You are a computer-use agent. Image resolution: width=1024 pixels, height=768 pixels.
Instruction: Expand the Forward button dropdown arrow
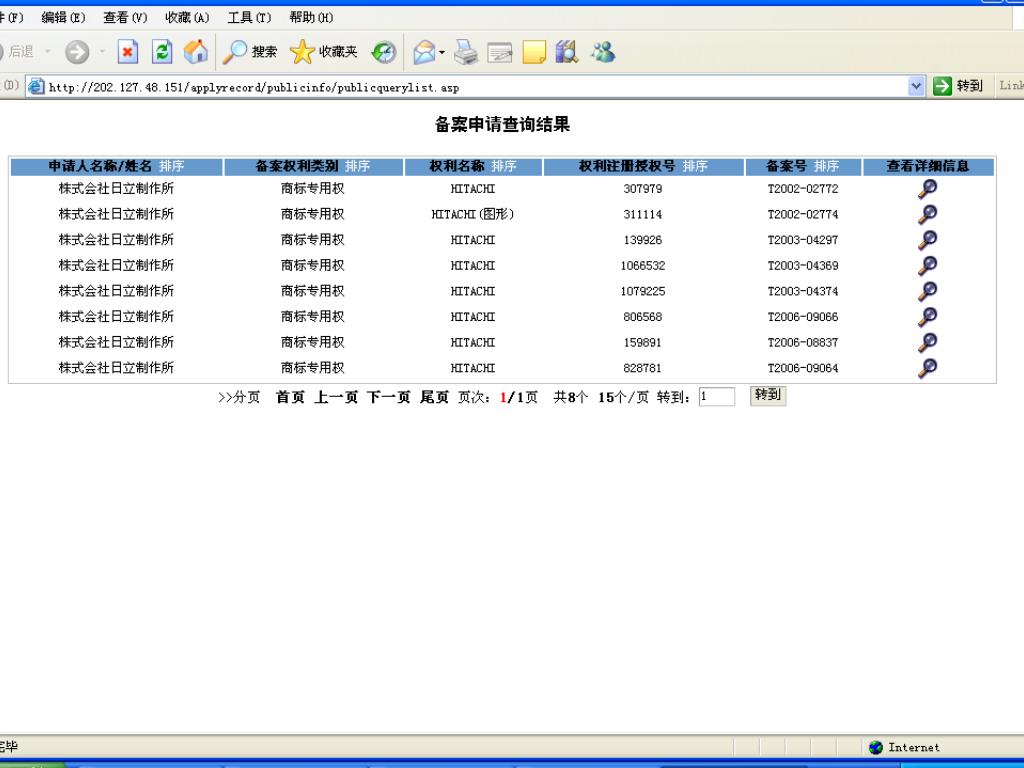click(x=102, y=52)
